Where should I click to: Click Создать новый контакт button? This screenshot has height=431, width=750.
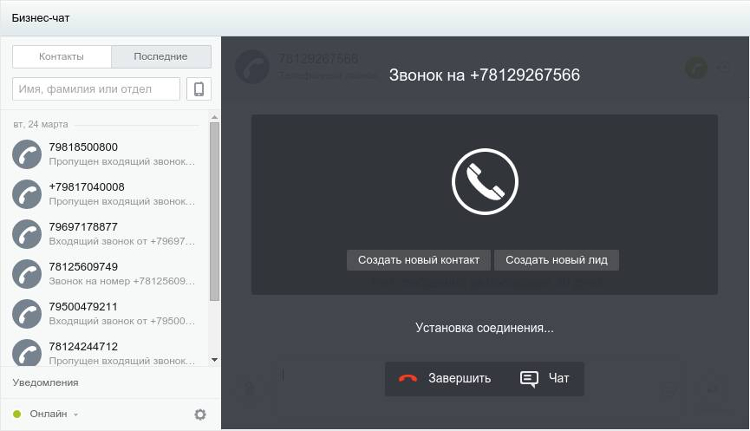(x=419, y=260)
